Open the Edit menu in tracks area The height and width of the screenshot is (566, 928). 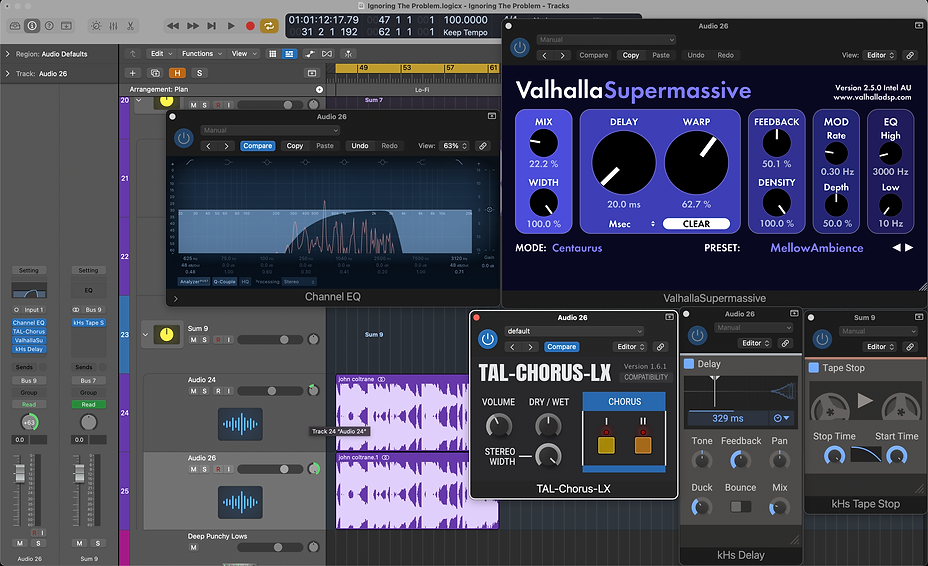tap(161, 54)
